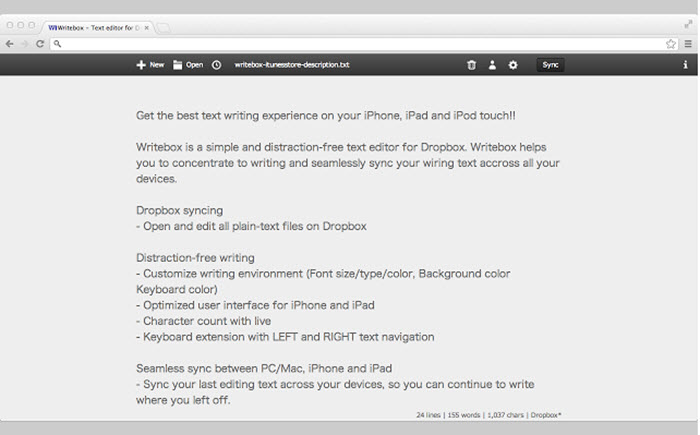Screen dimensions: 700x435
Task: Reload the page
Action: [x=40, y=44]
